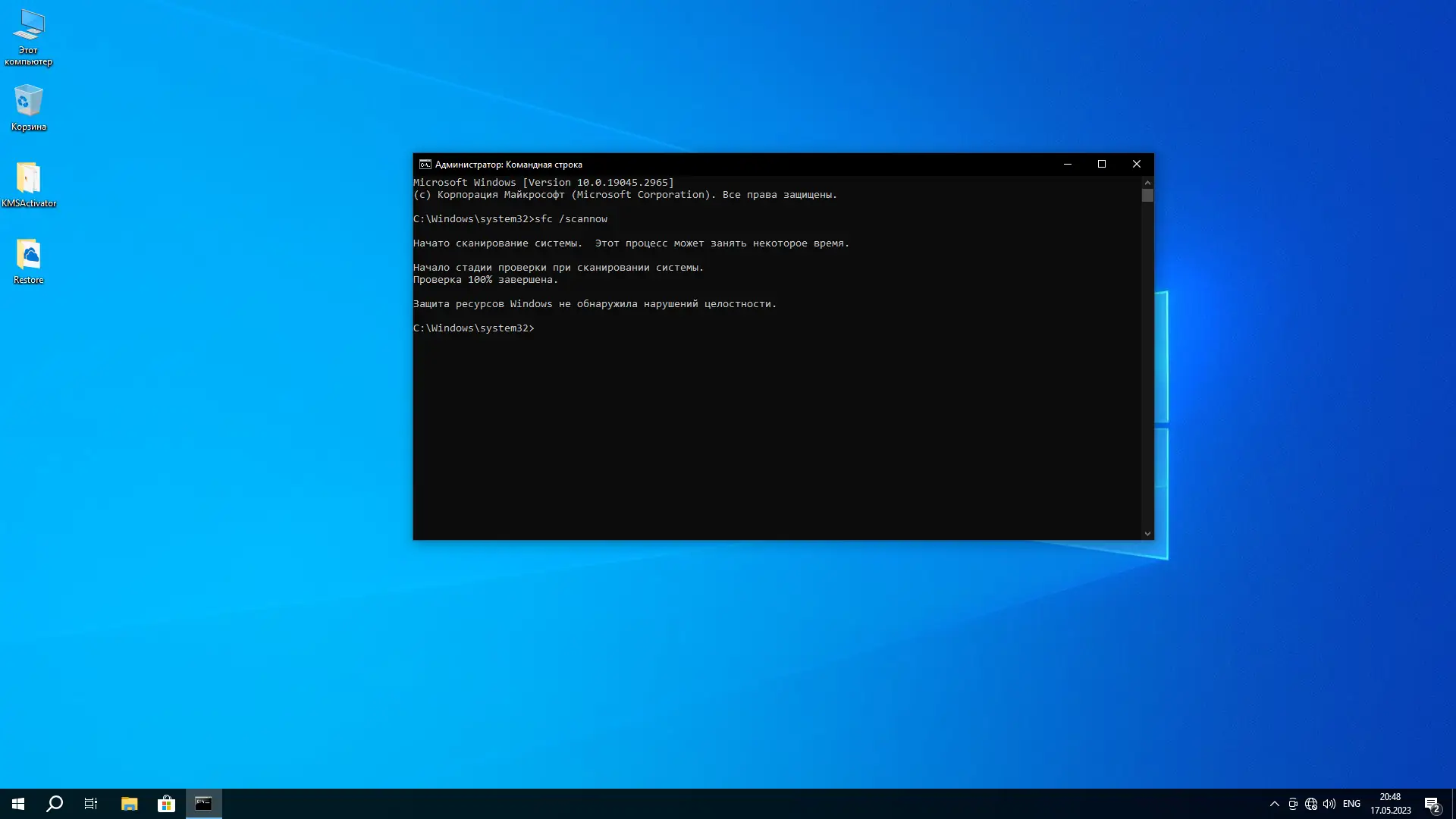1456x819 pixels.
Task: Open Task View from taskbar
Action: (91, 804)
